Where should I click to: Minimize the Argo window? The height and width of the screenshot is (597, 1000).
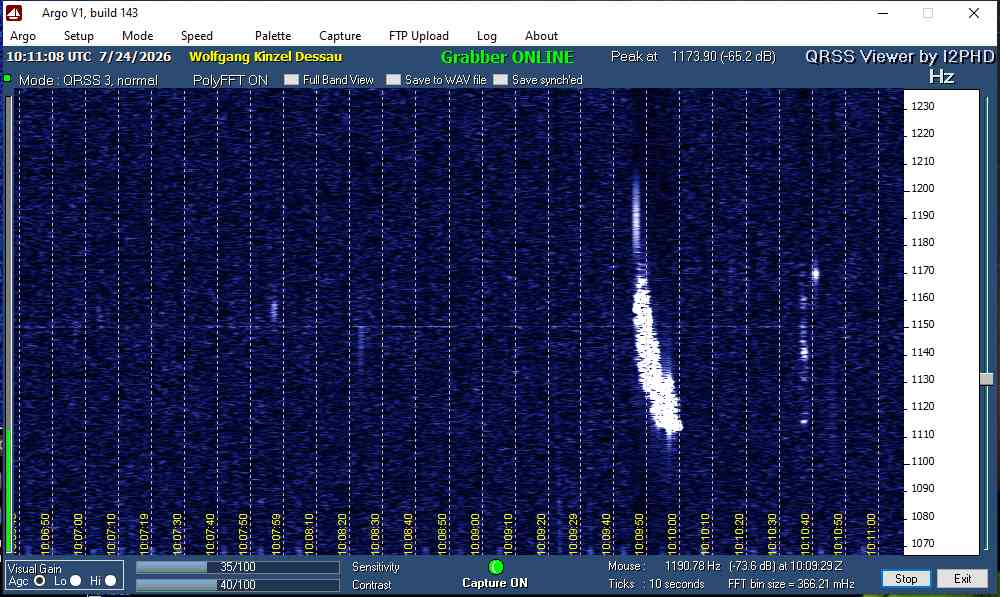(883, 13)
